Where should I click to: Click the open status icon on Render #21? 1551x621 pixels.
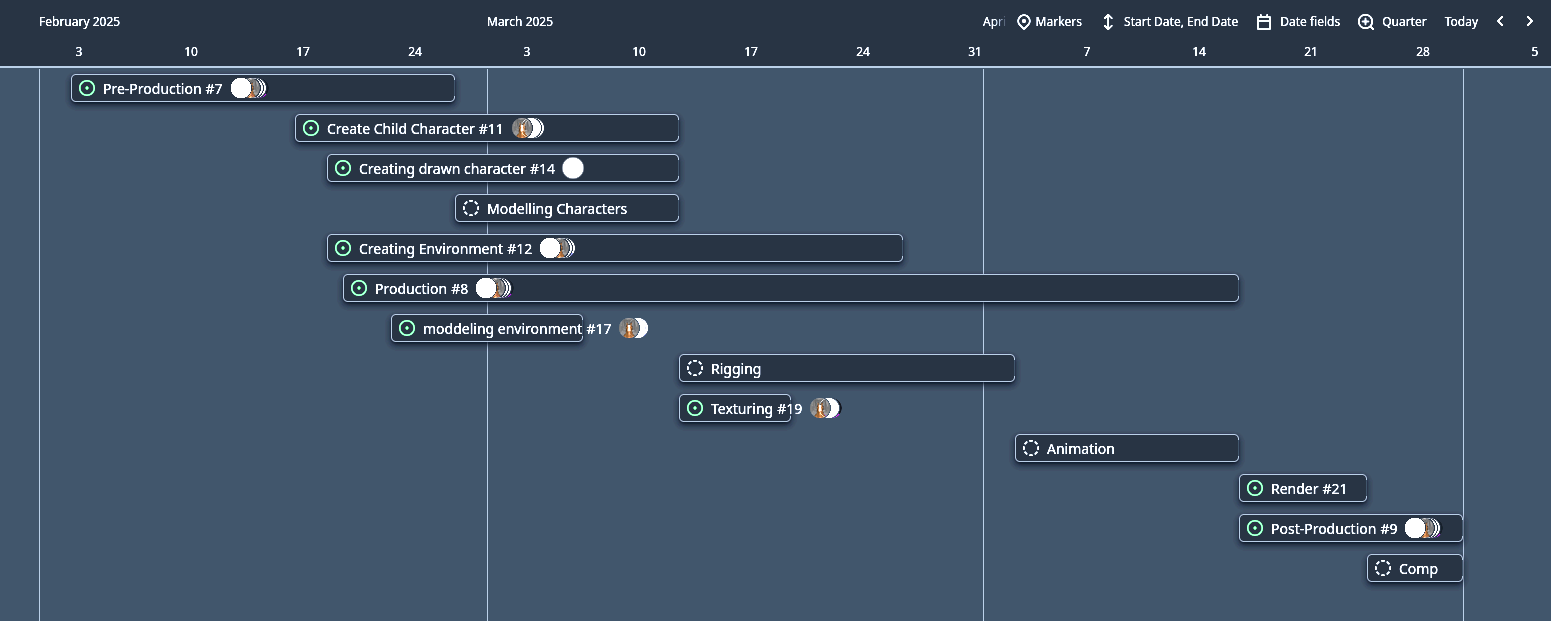tap(1255, 489)
